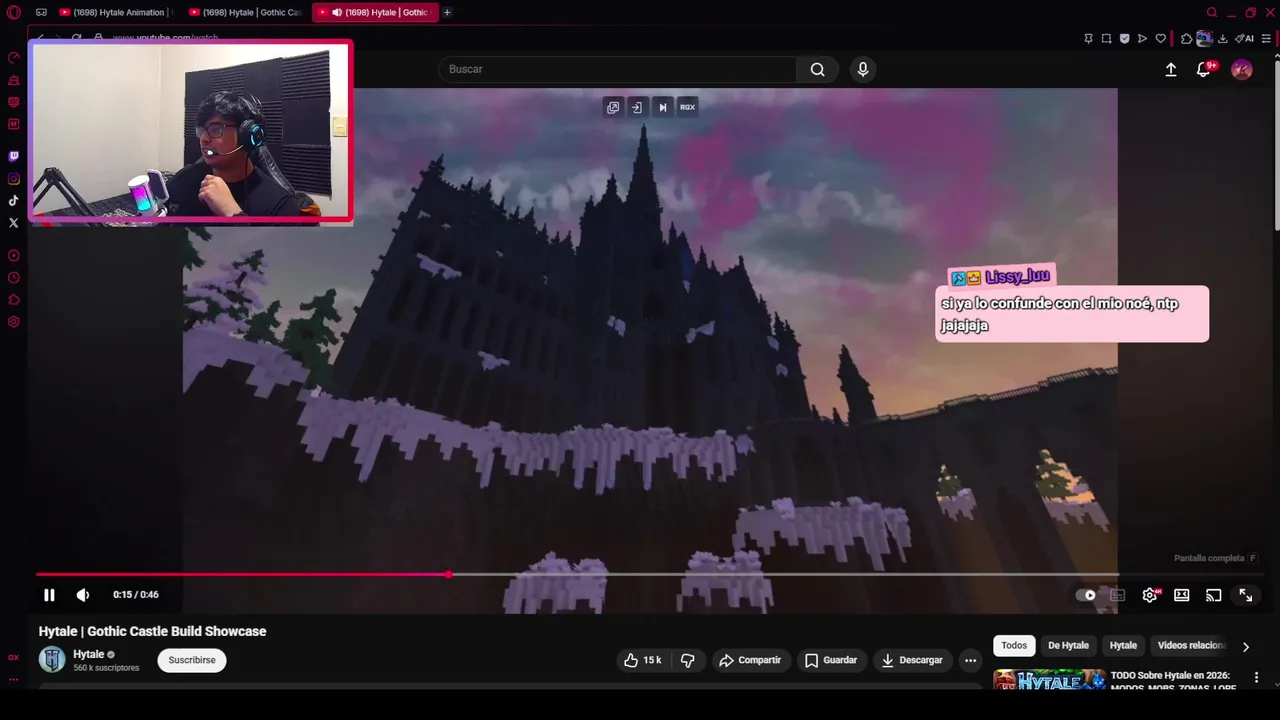The height and width of the screenshot is (720, 1280).
Task: Open sidebar player play-circle icon
Action: click(13, 255)
